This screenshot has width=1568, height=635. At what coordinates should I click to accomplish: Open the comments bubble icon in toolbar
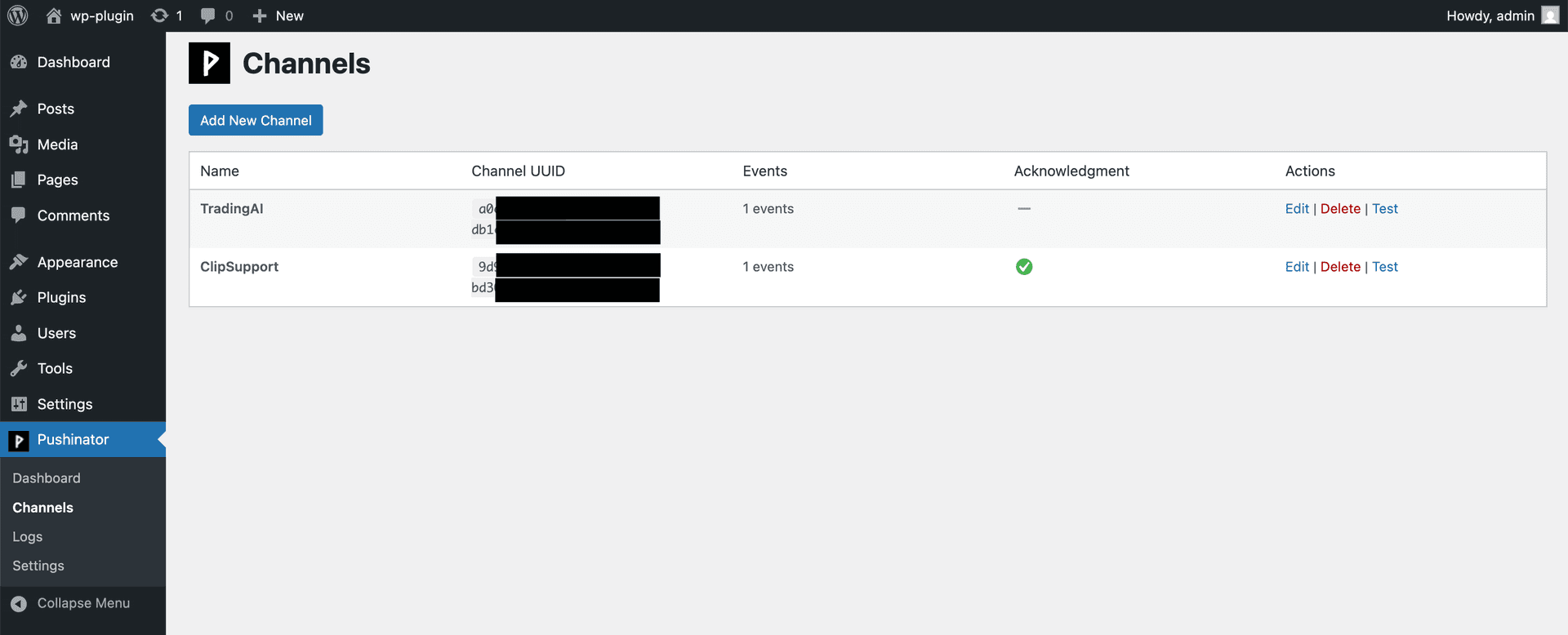[x=208, y=16]
